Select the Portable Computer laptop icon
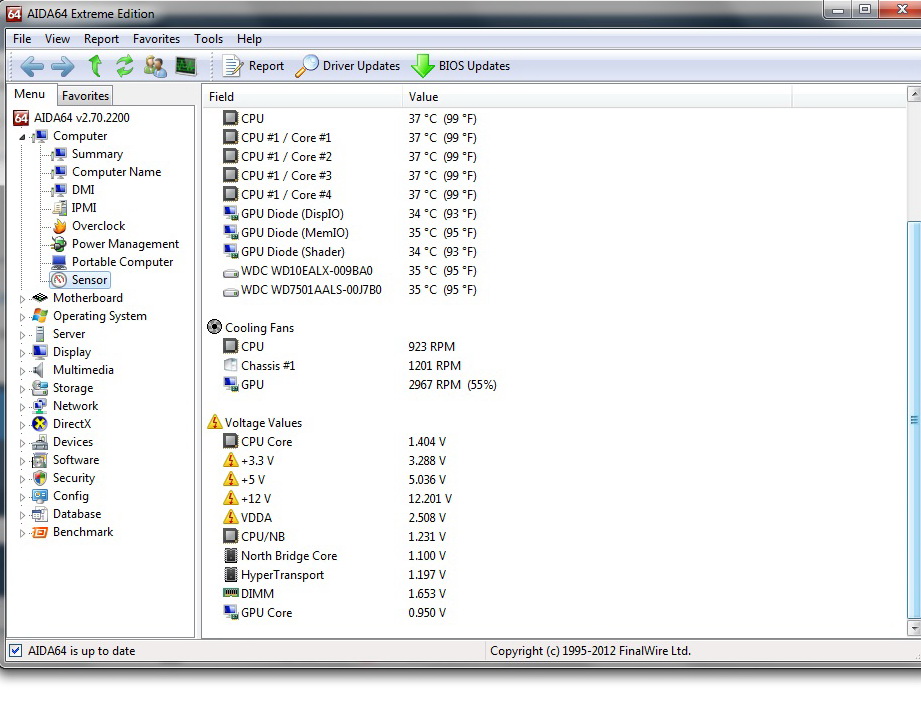921x713 pixels. point(59,262)
